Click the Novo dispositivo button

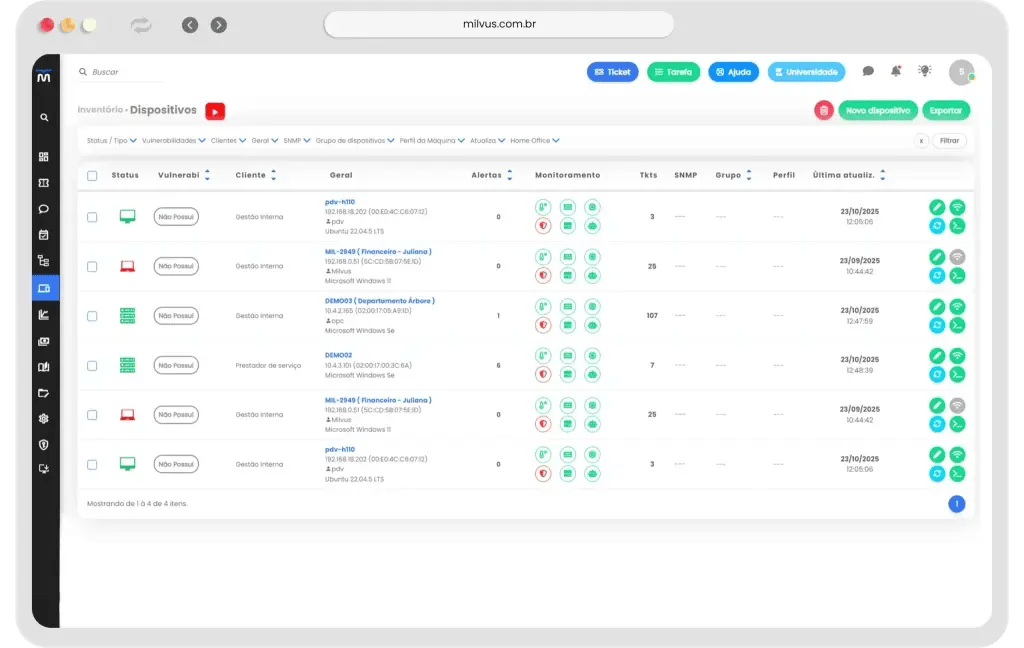[878, 110]
